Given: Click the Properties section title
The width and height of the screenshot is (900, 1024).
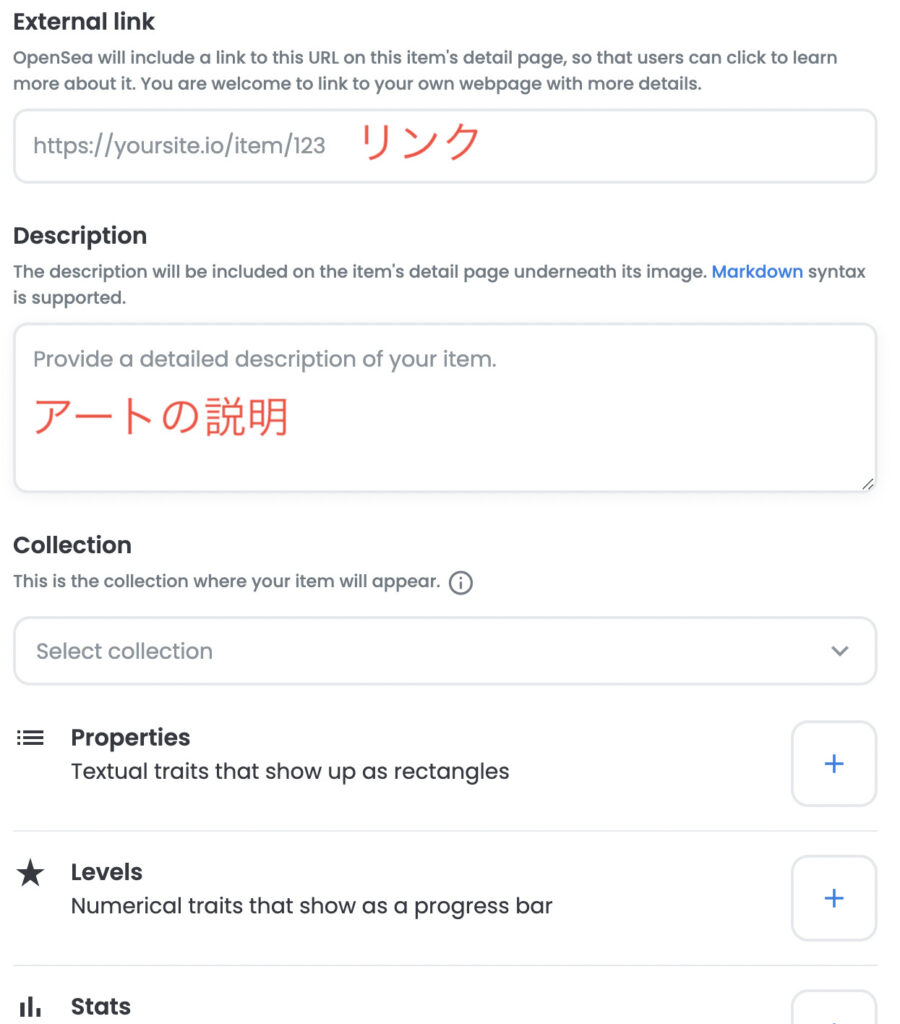Looking at the screenshot, I should [130, 738].
